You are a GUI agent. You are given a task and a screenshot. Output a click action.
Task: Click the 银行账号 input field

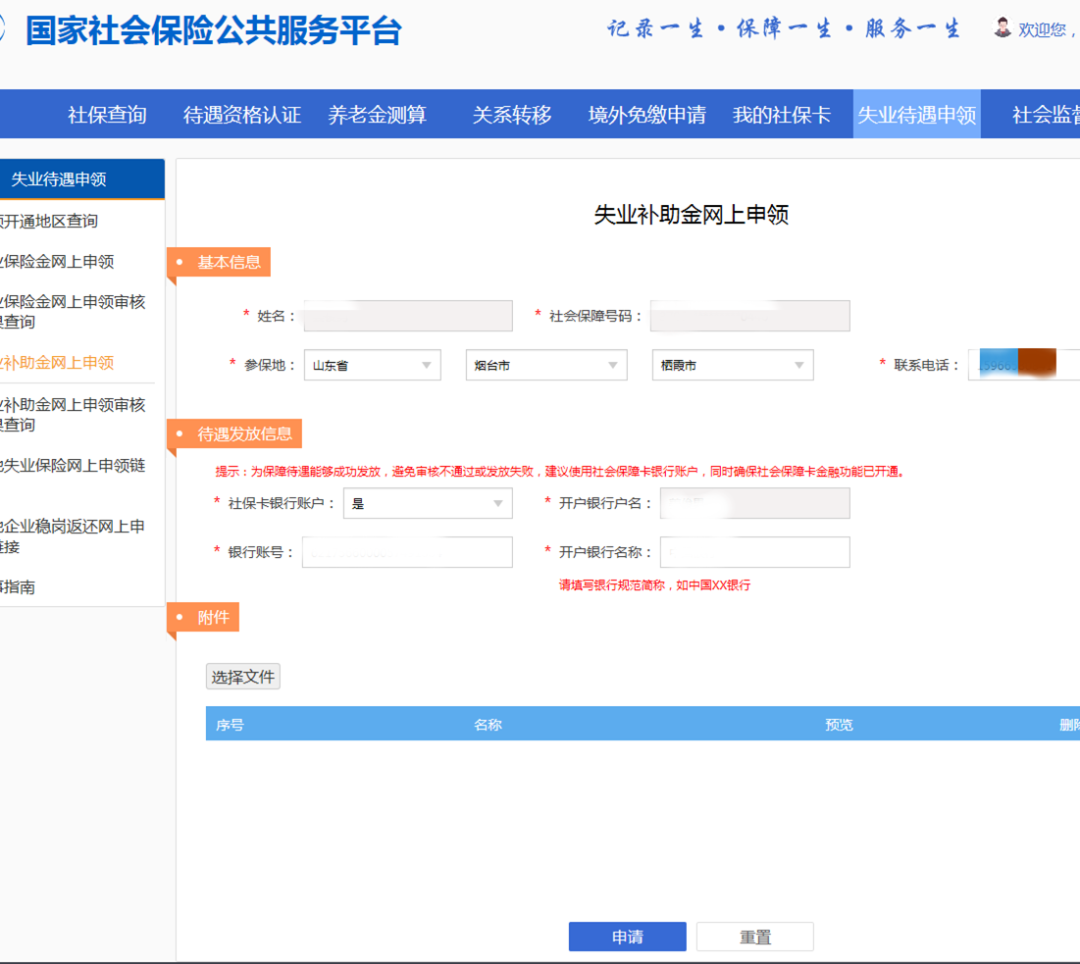[x=407, y=552]
